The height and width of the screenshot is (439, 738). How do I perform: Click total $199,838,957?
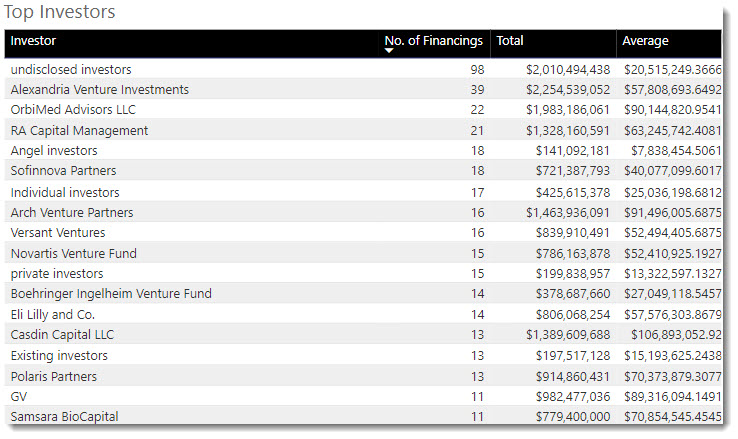[572, 274]
